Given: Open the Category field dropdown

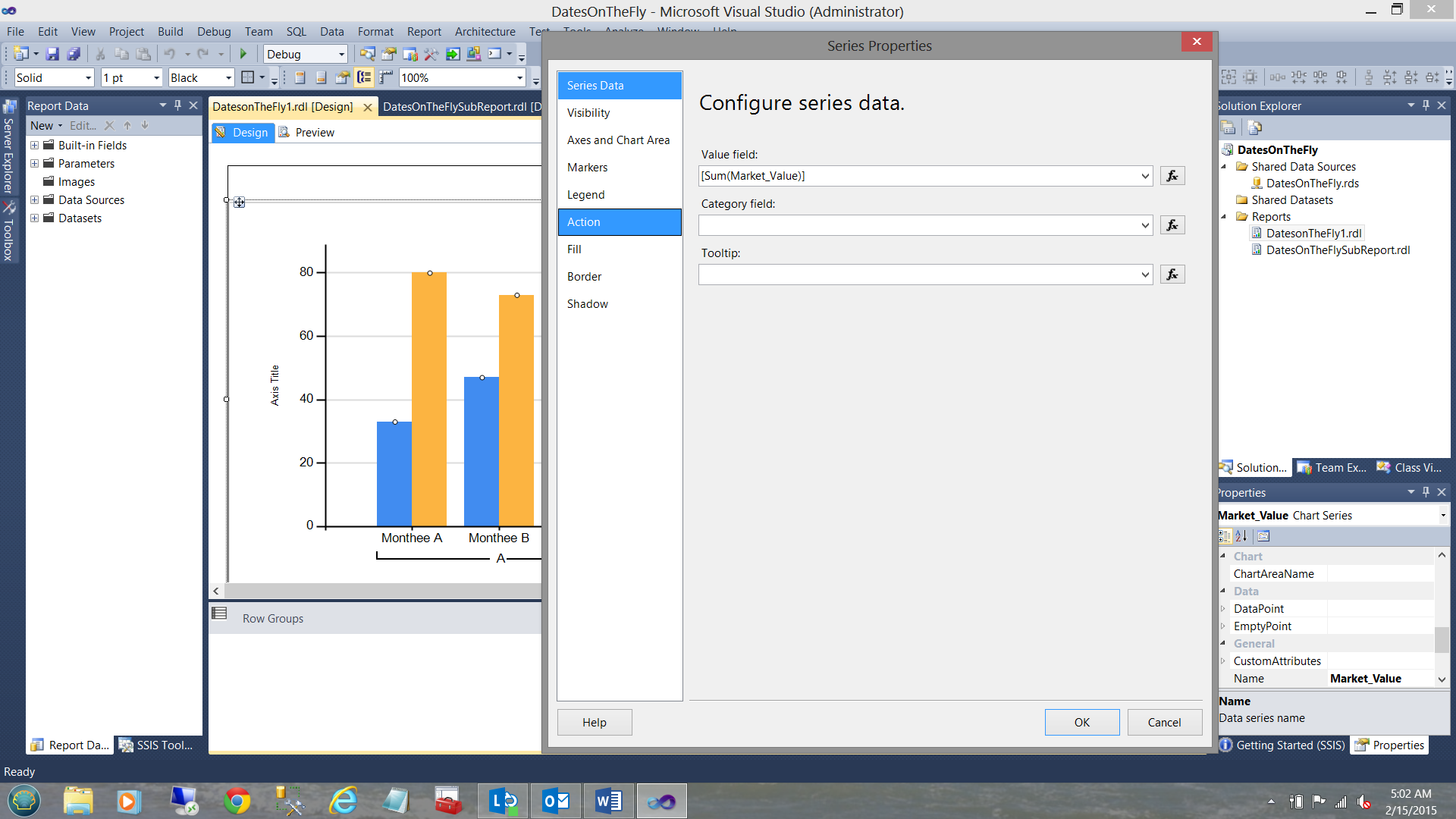Looking at the screenshot, I should (x=1144, y=225).
